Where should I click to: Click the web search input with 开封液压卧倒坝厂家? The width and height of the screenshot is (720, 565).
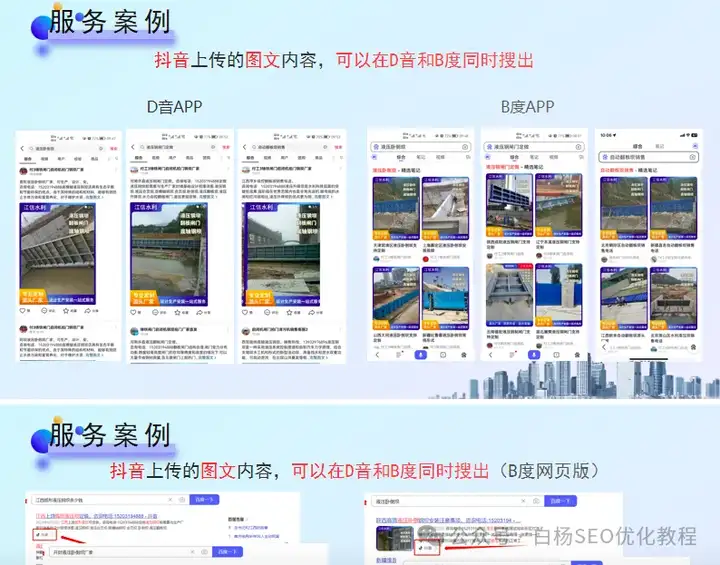point(130,552)
